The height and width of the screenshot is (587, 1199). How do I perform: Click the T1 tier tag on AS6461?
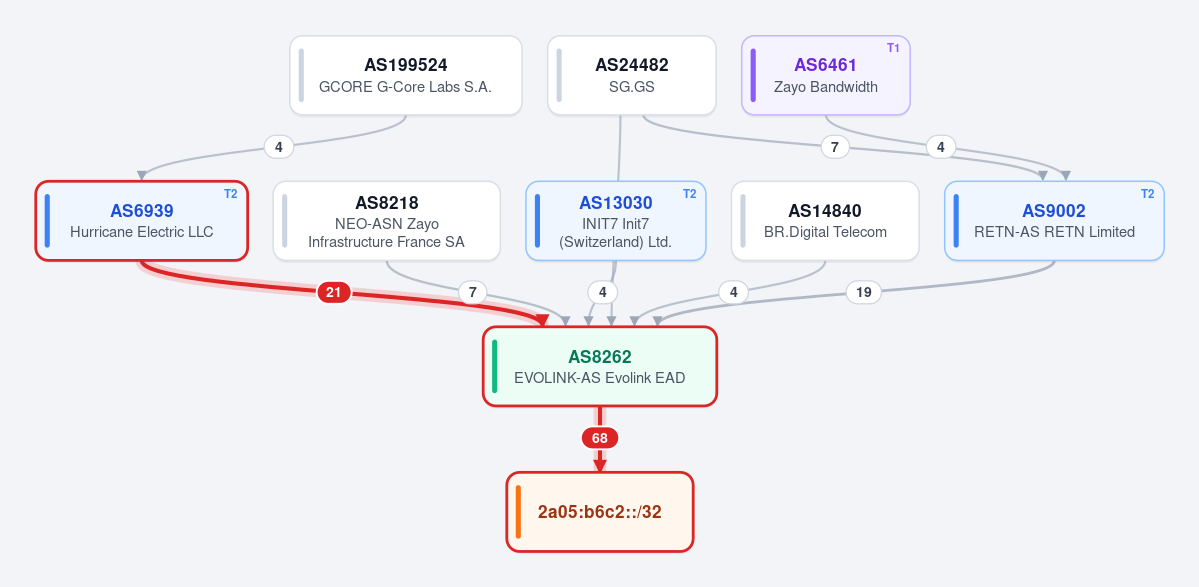coord(893,48)
